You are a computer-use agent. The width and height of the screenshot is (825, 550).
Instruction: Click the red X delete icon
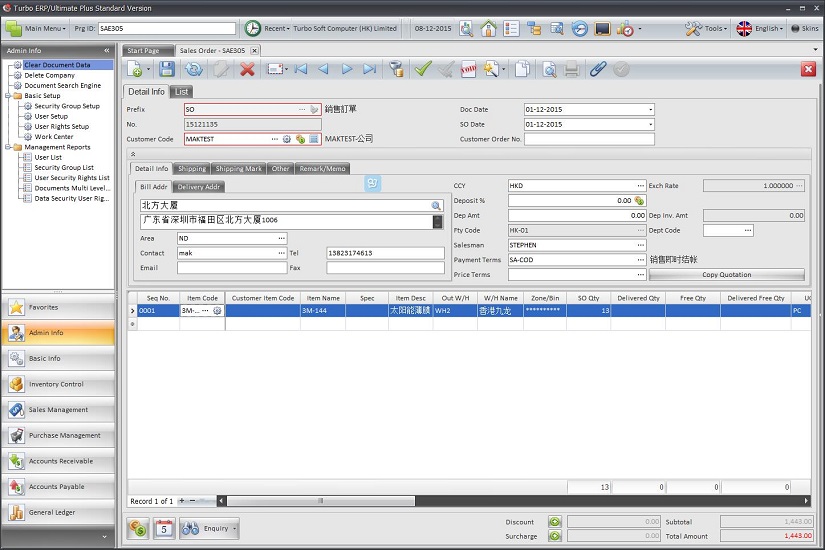[247, 69]
